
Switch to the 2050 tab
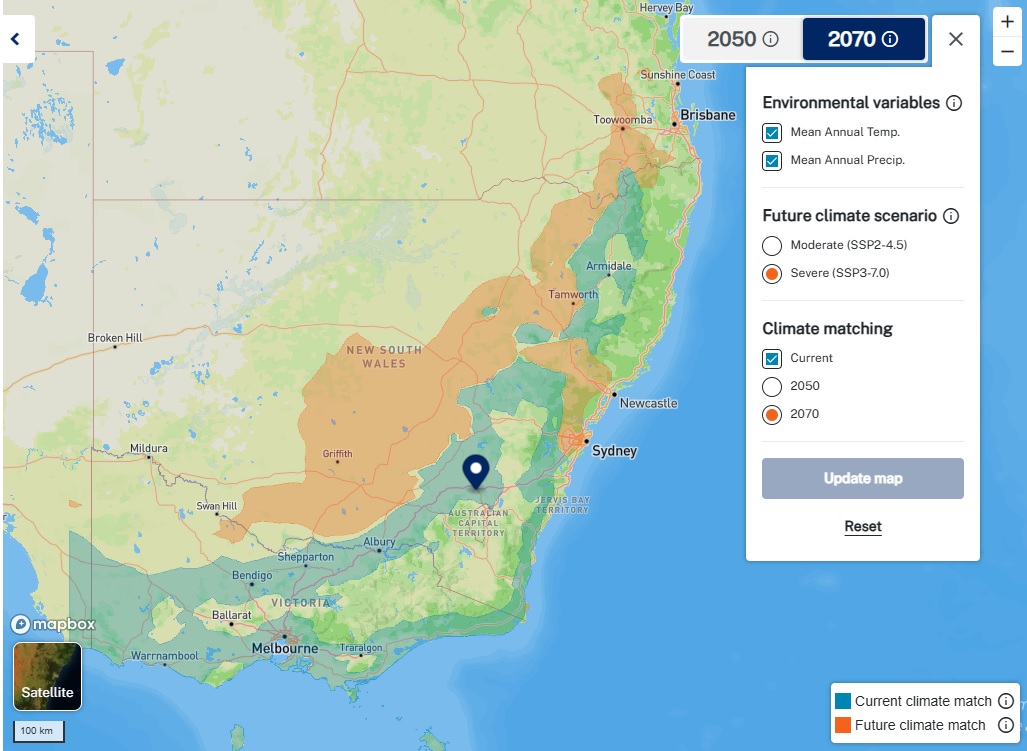[742, 39]
